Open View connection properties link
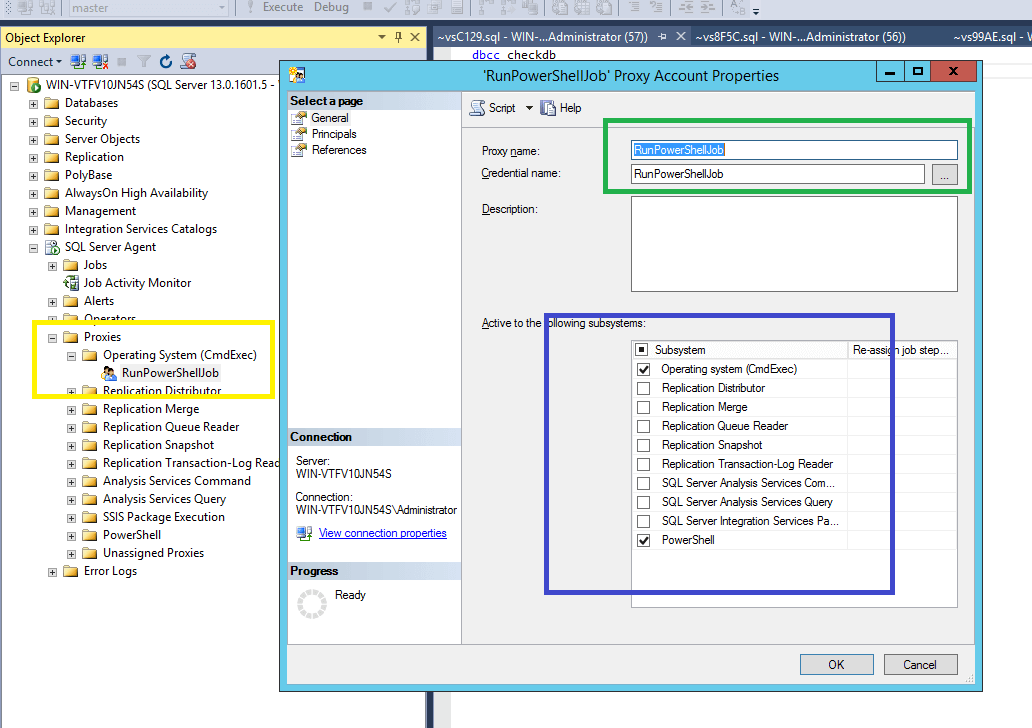The width and height of the screenshot is (1032, 728). 382,533
